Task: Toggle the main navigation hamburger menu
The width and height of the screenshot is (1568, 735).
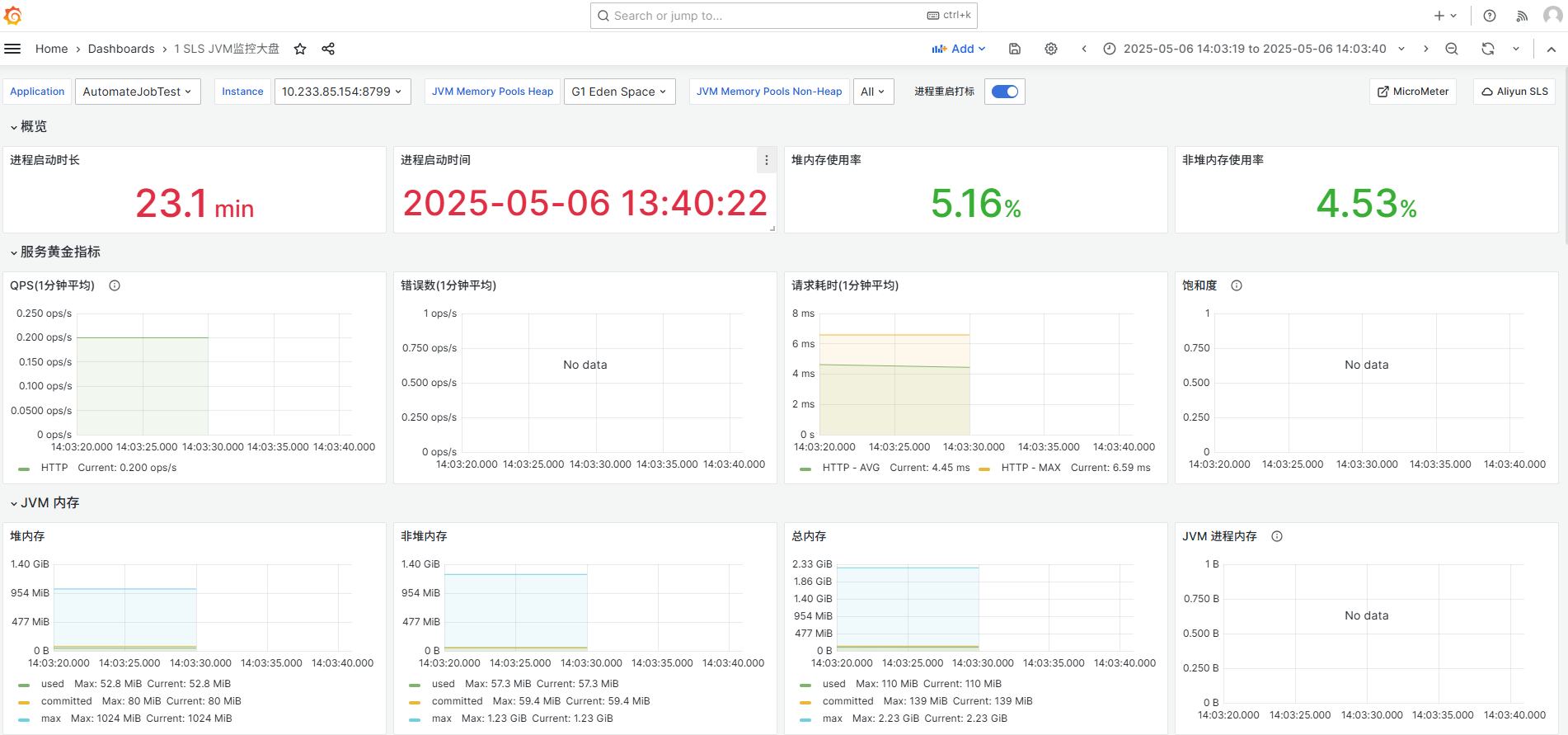Action: point(12,49)
